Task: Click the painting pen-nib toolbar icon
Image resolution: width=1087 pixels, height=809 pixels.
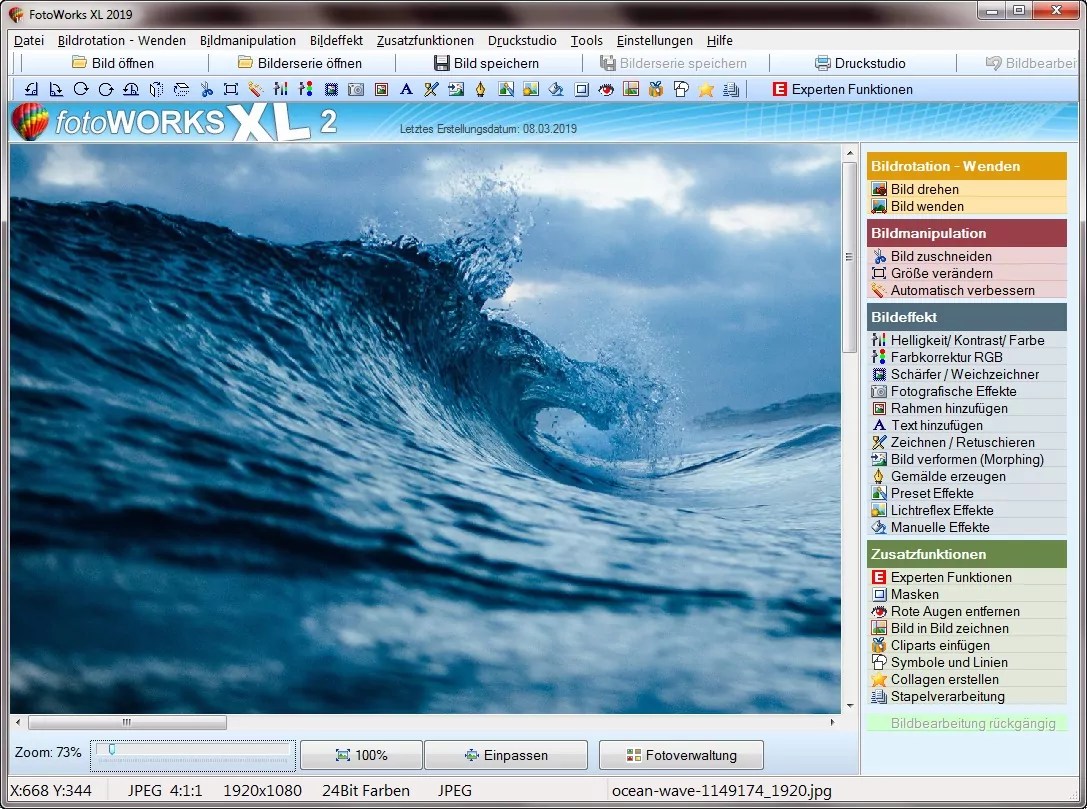Action: [480, 89]
